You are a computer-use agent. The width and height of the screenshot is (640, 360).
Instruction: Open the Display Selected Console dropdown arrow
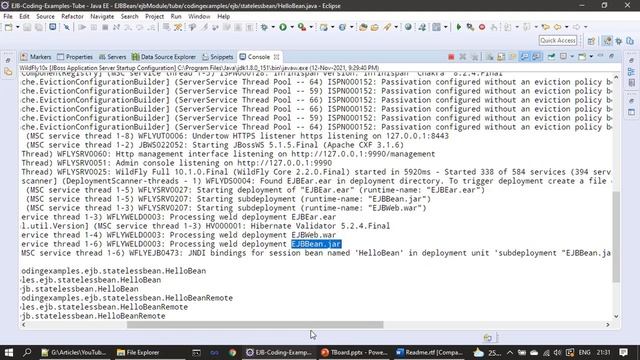point(572,56)
